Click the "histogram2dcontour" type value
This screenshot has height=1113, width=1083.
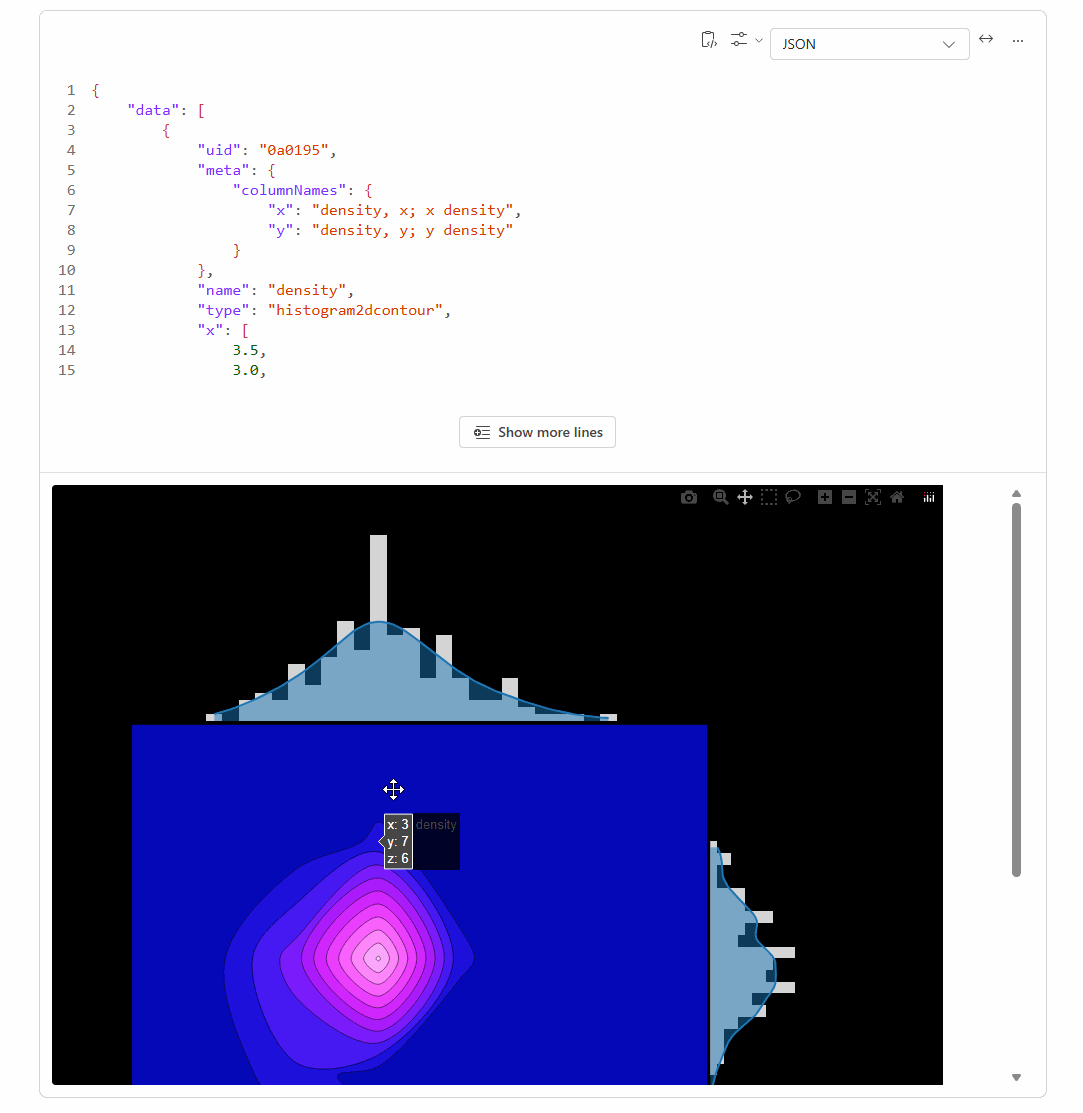pos(356,310)
